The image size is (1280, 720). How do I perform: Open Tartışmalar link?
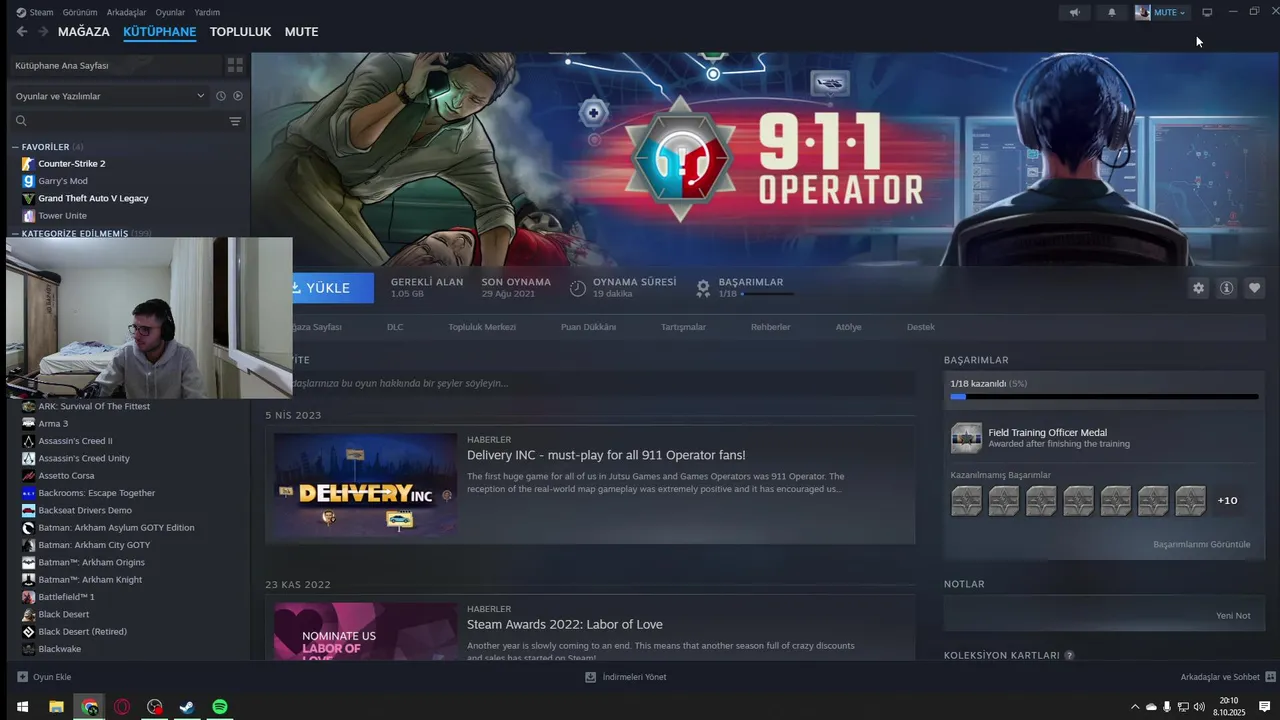pos(683,327)
